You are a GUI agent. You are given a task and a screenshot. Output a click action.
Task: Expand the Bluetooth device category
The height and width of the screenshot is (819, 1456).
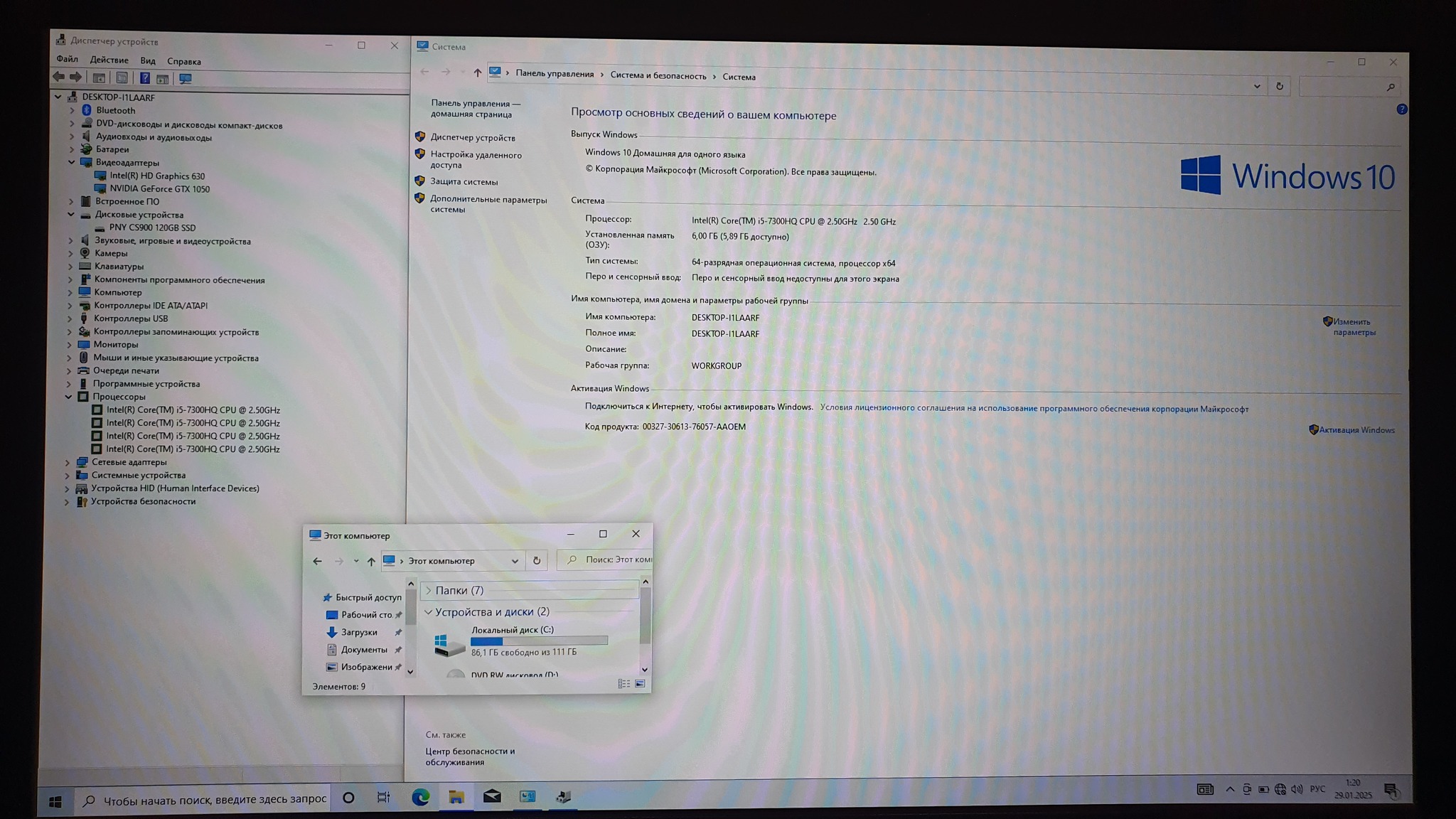tap(72, 110)
